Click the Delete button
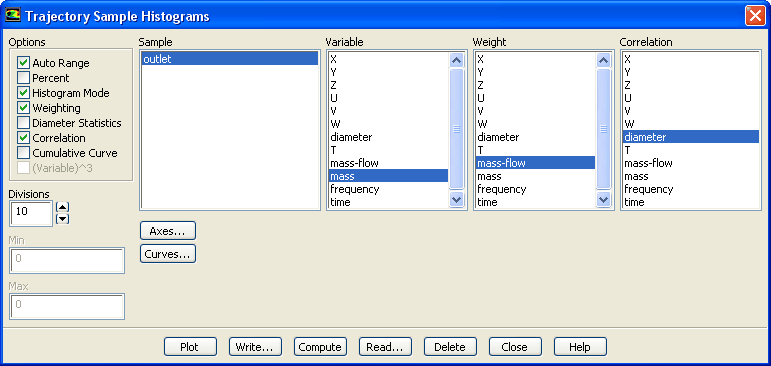 450,347
